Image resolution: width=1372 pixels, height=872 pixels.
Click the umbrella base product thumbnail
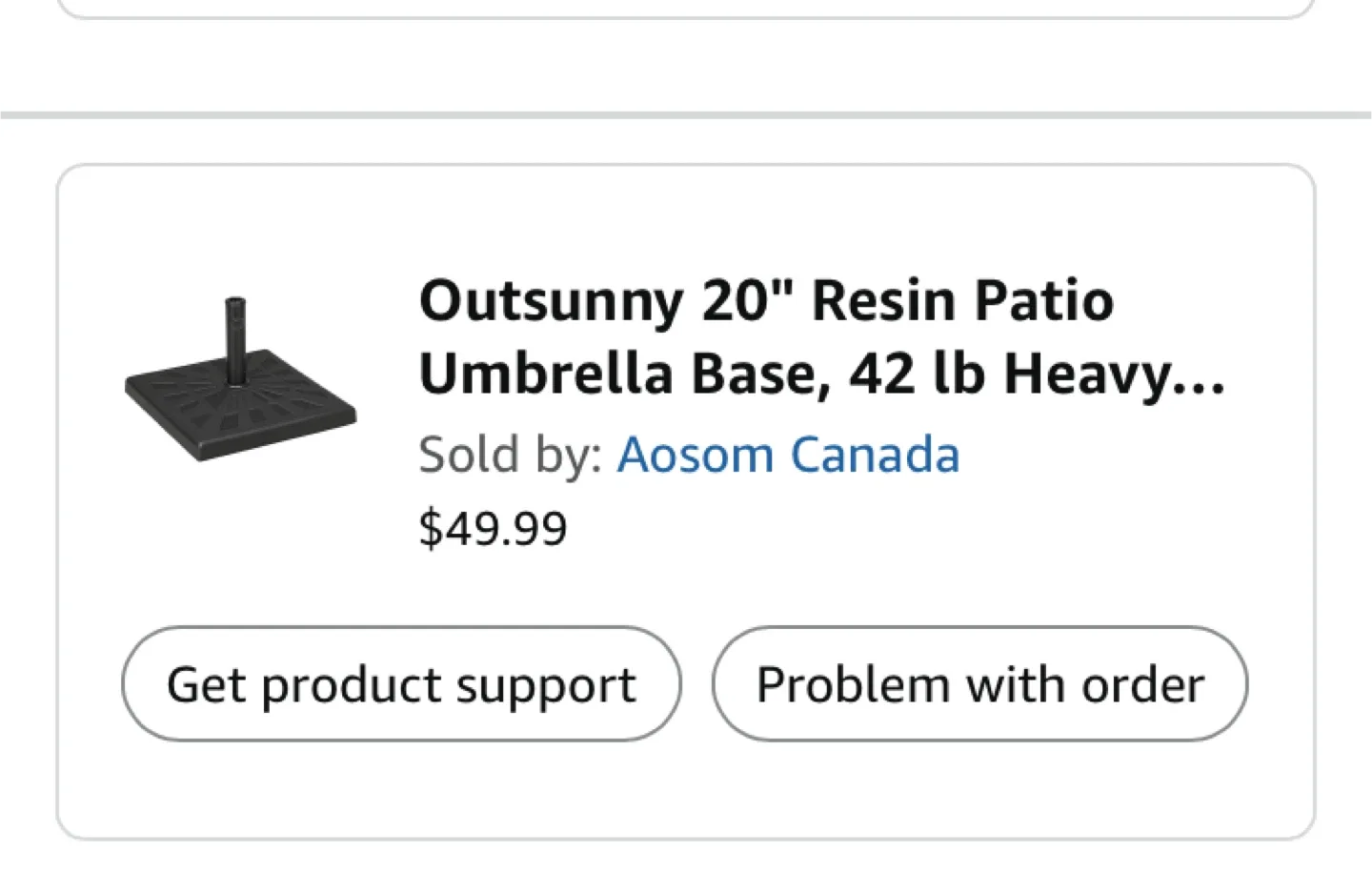[240, 381]
